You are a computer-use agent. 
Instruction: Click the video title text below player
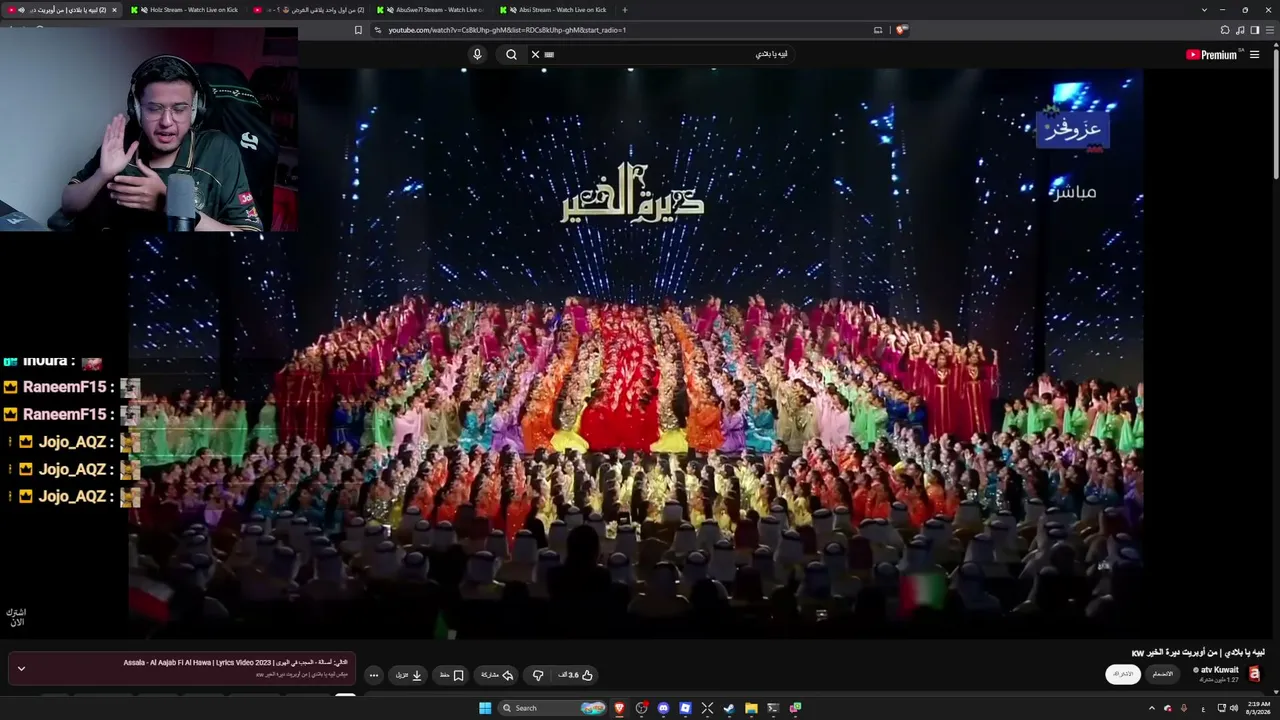pos(1198,653)
